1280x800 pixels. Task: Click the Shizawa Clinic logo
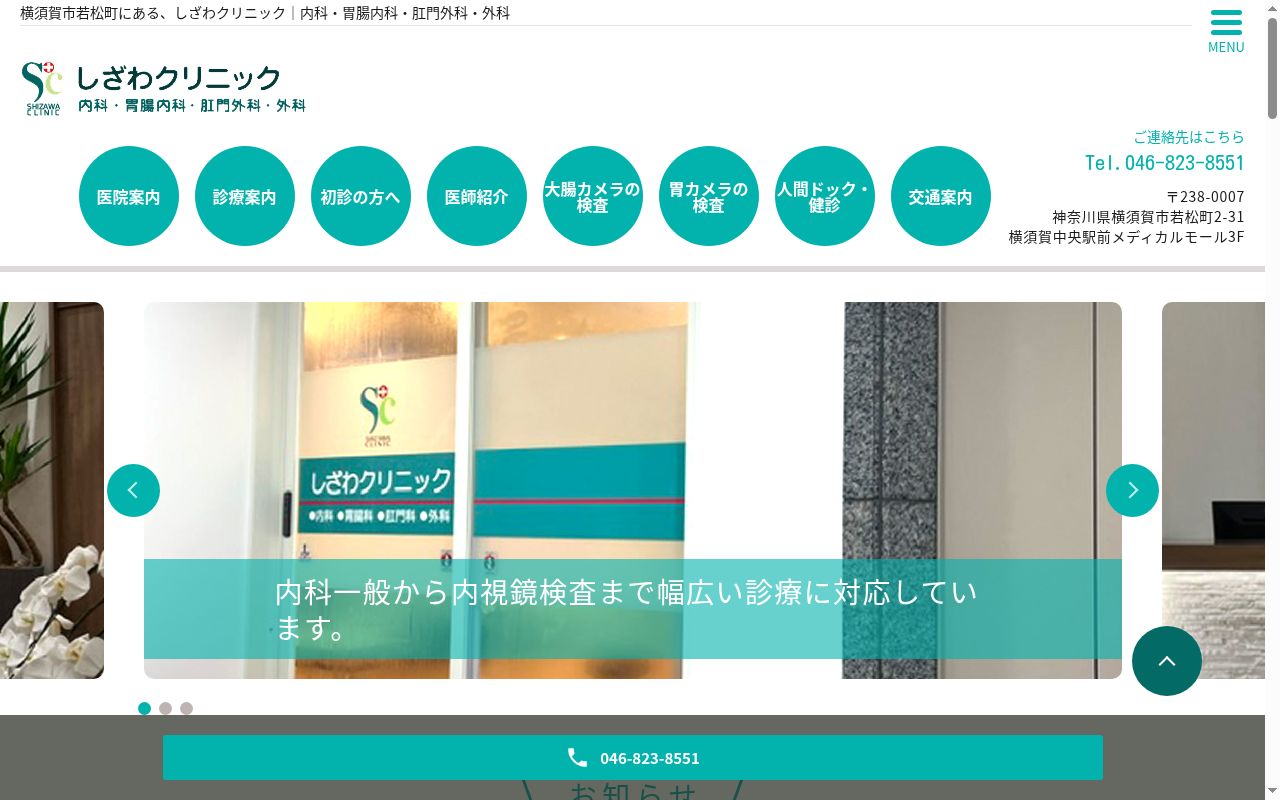tap(164, 89)
